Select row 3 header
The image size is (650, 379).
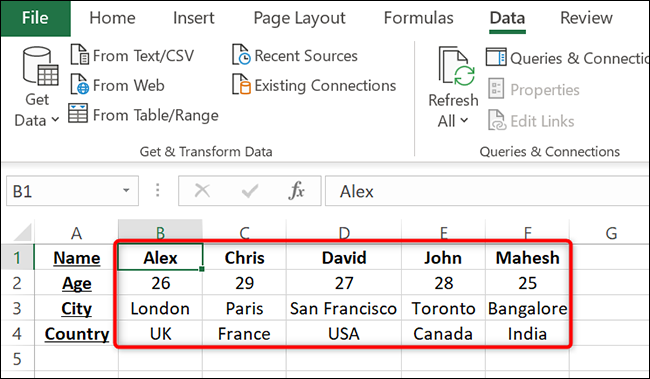point(17,308)
